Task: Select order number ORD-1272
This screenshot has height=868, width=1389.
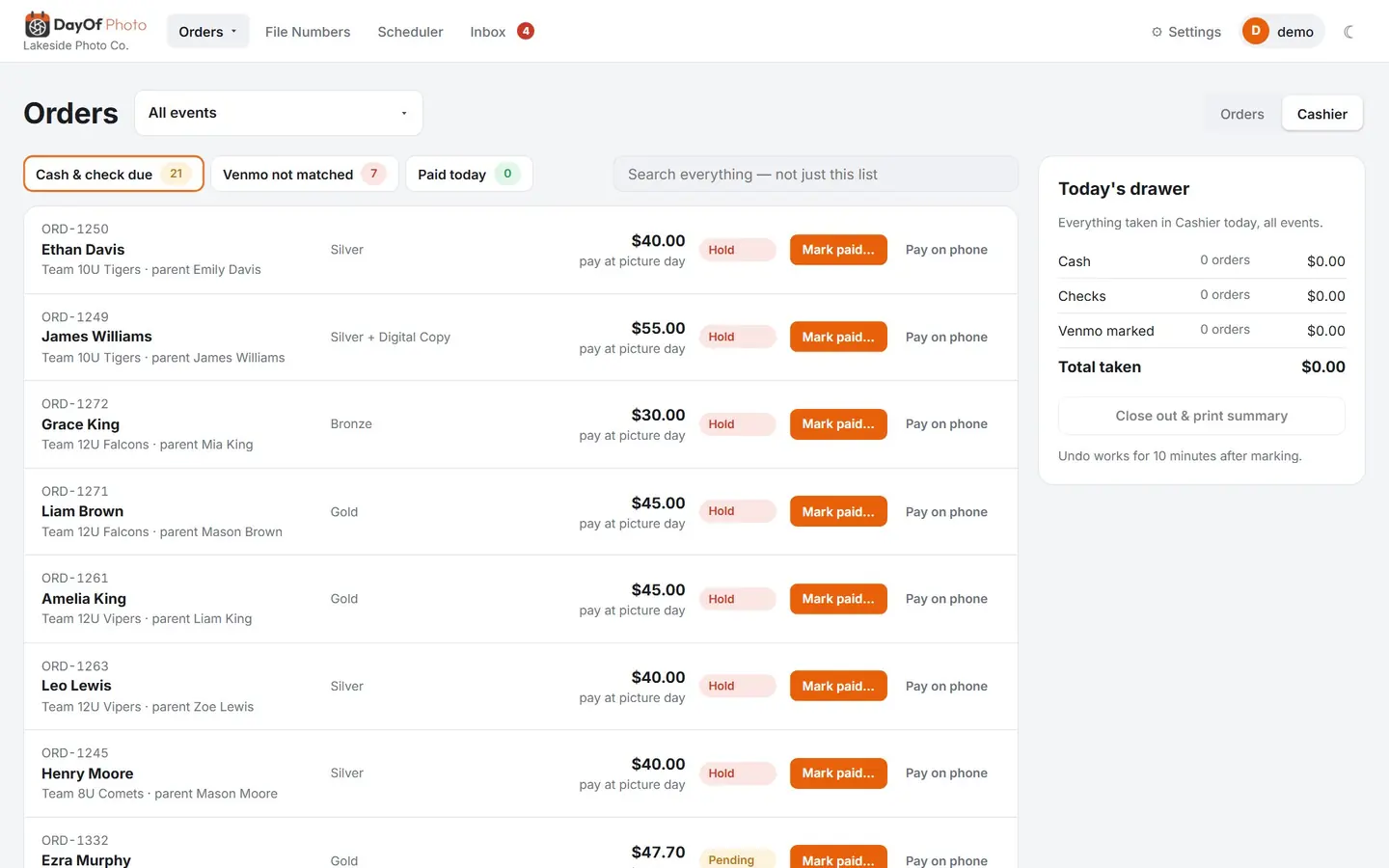Action: (x=75, y=404)
